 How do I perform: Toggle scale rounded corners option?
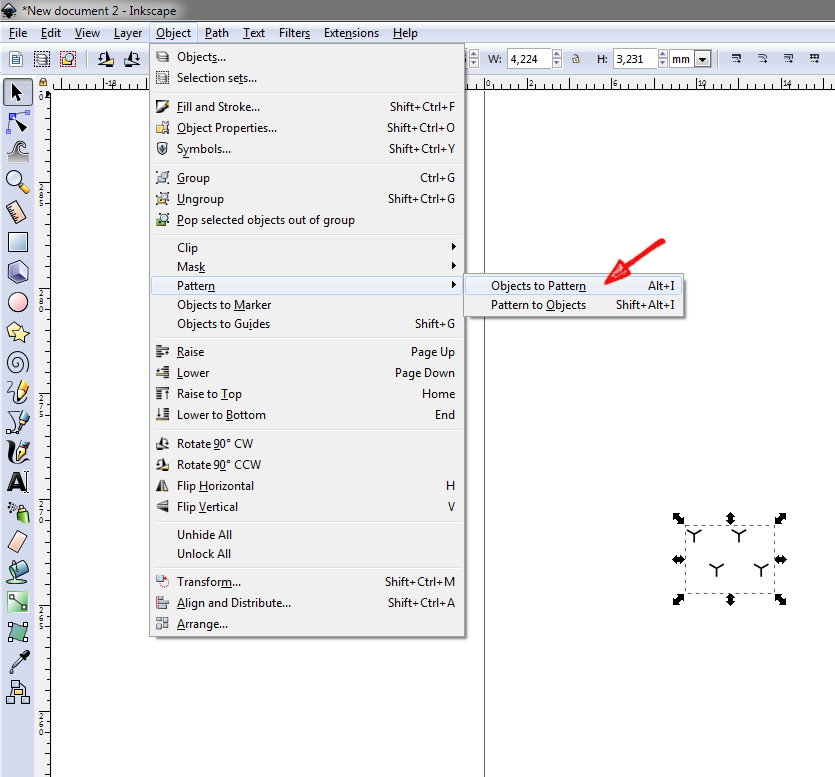763,59
